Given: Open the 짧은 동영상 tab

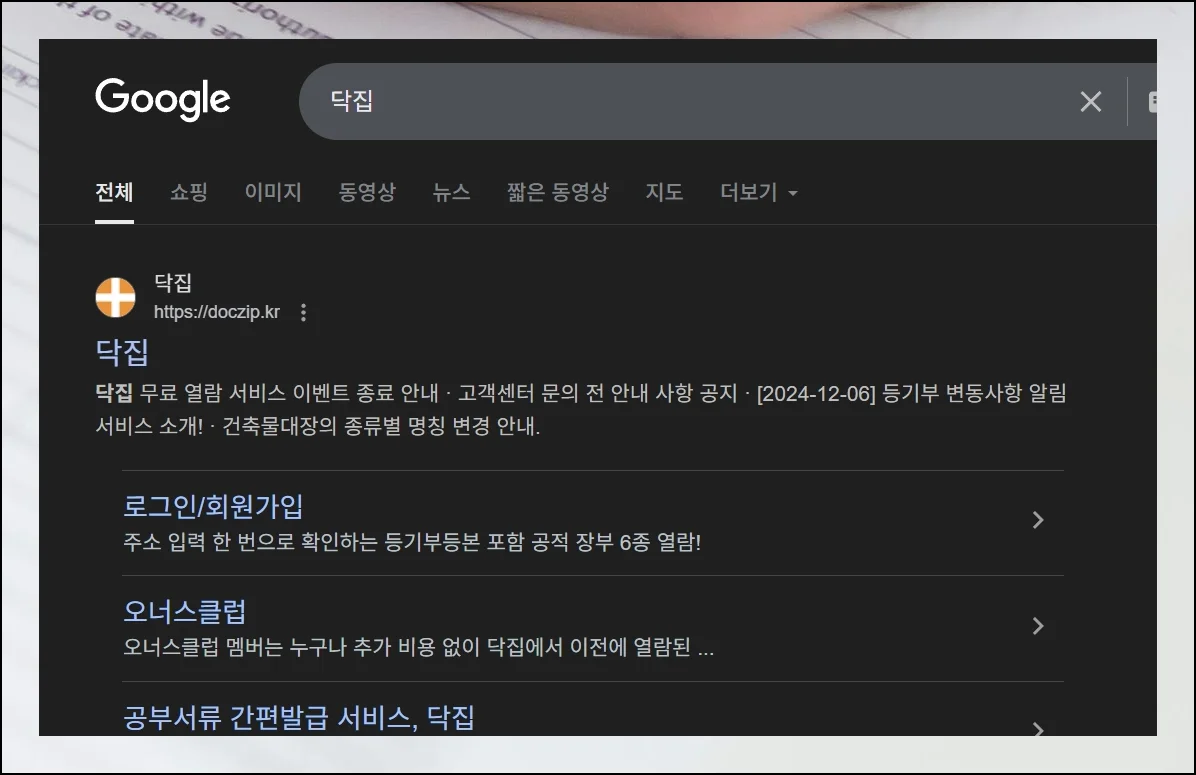Looking at the screenshot, I should coord(557,192).
